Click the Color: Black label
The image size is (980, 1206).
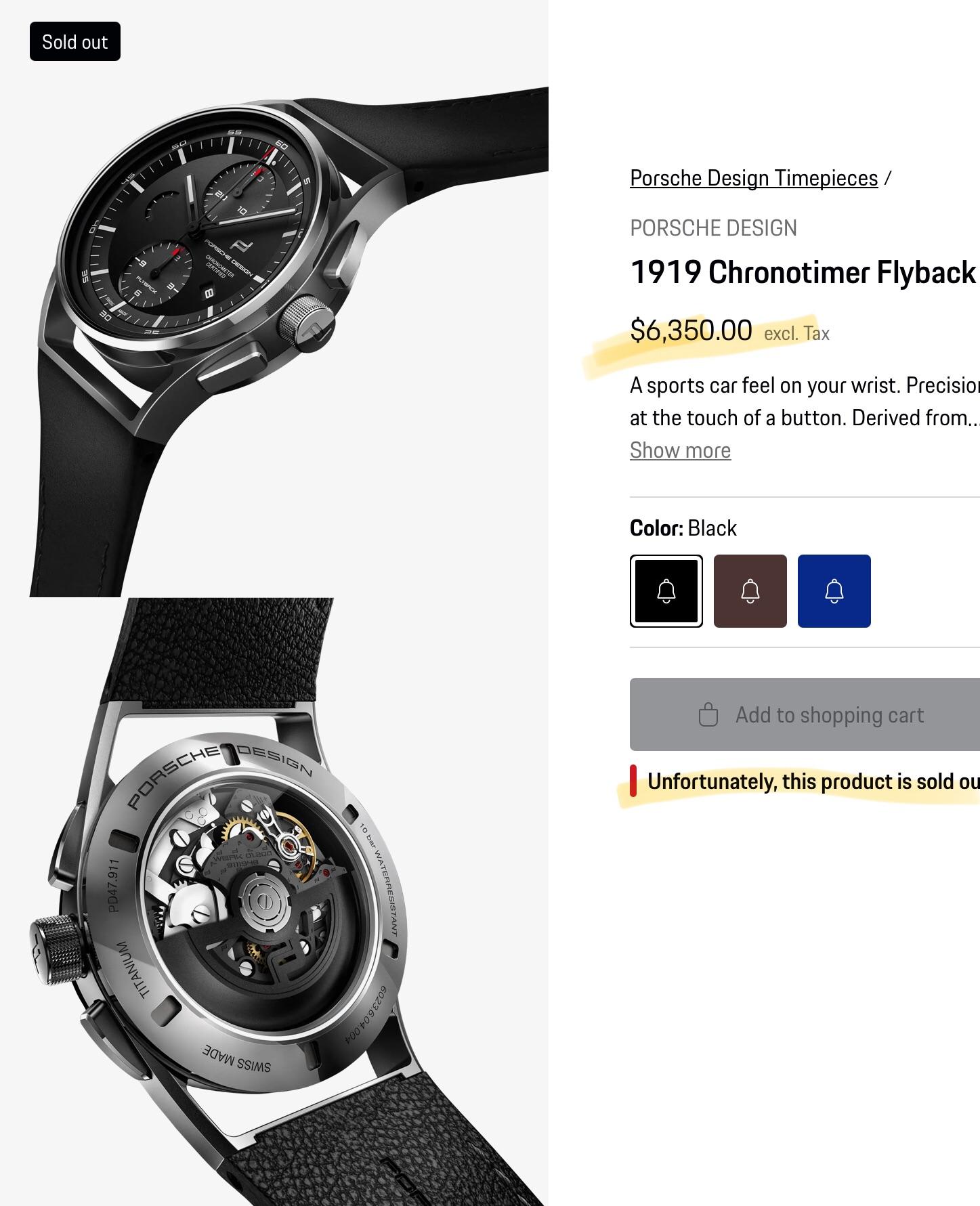[683, 528]
